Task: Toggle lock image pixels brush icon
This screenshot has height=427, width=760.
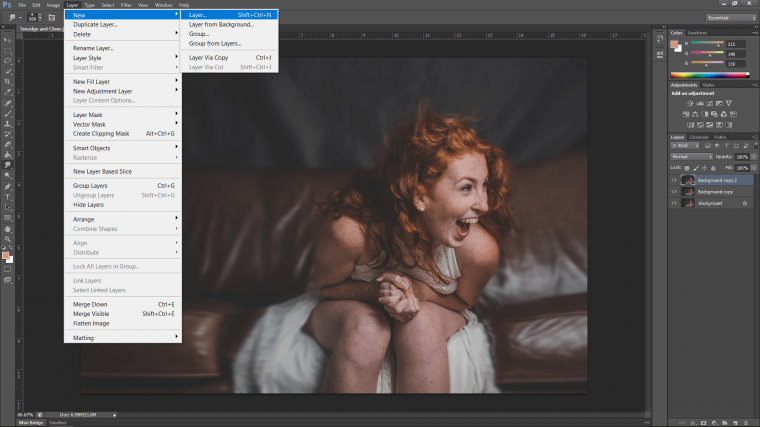Action: (x=696, y=168)
